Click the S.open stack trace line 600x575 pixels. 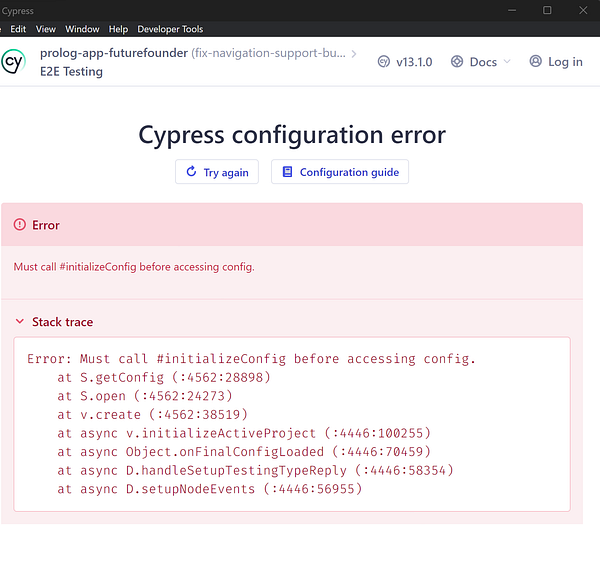tap(145, 396)
